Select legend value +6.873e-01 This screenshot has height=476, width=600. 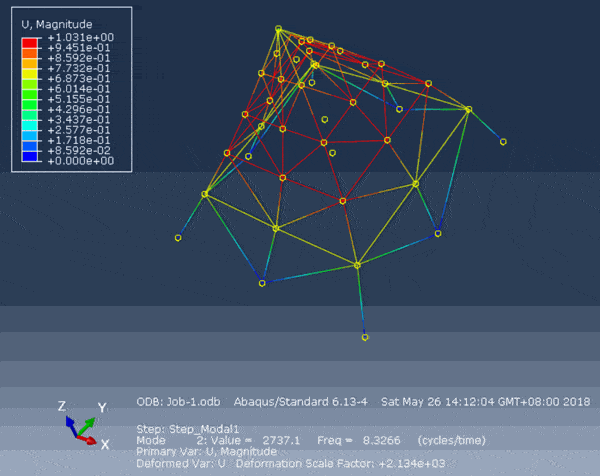click(x=78, y=79)
